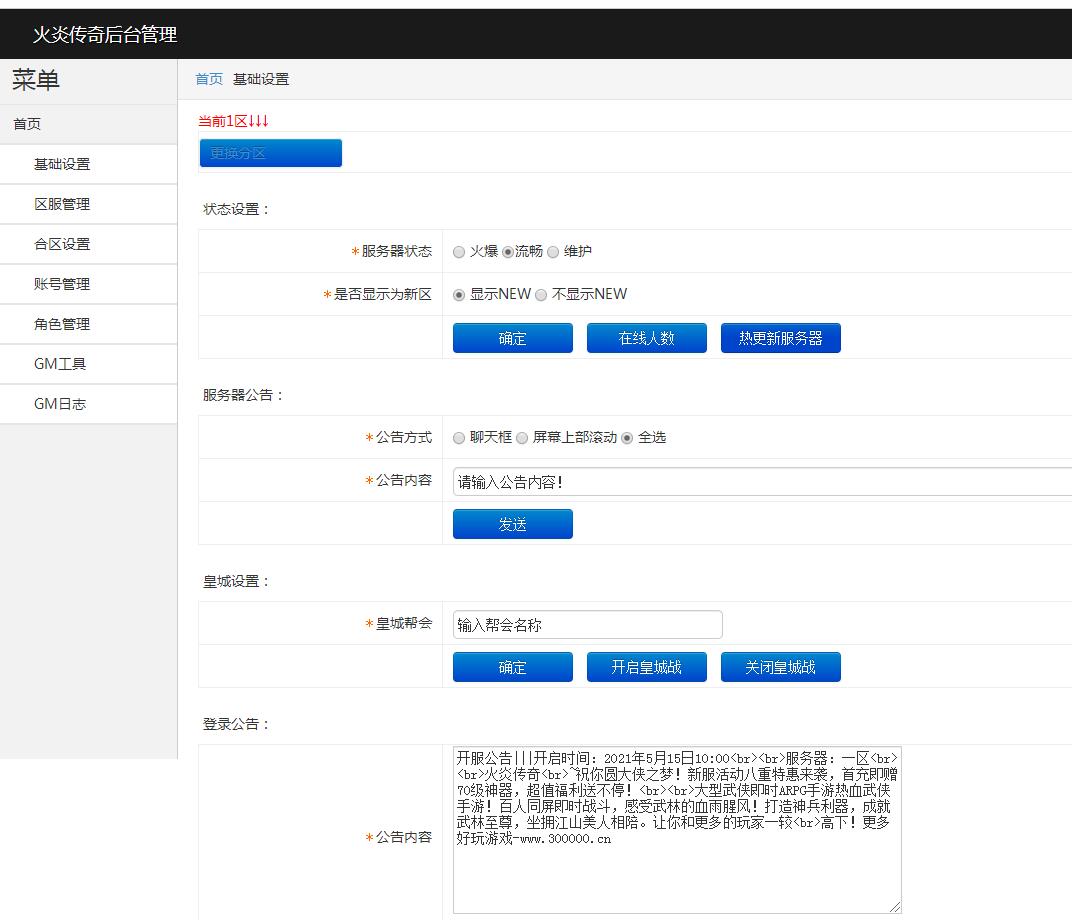Viewport: 1072px width, 920px height.
Task: Send the announcement with 发送 button
Action: point(512,524)
